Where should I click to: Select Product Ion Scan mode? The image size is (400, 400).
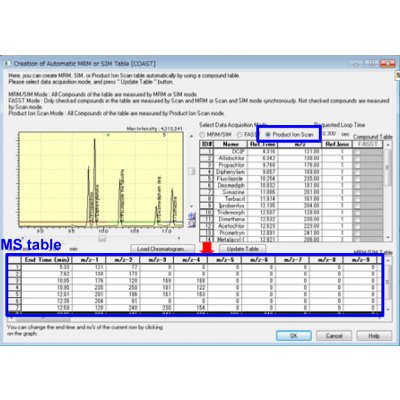[x=289, y=134]
